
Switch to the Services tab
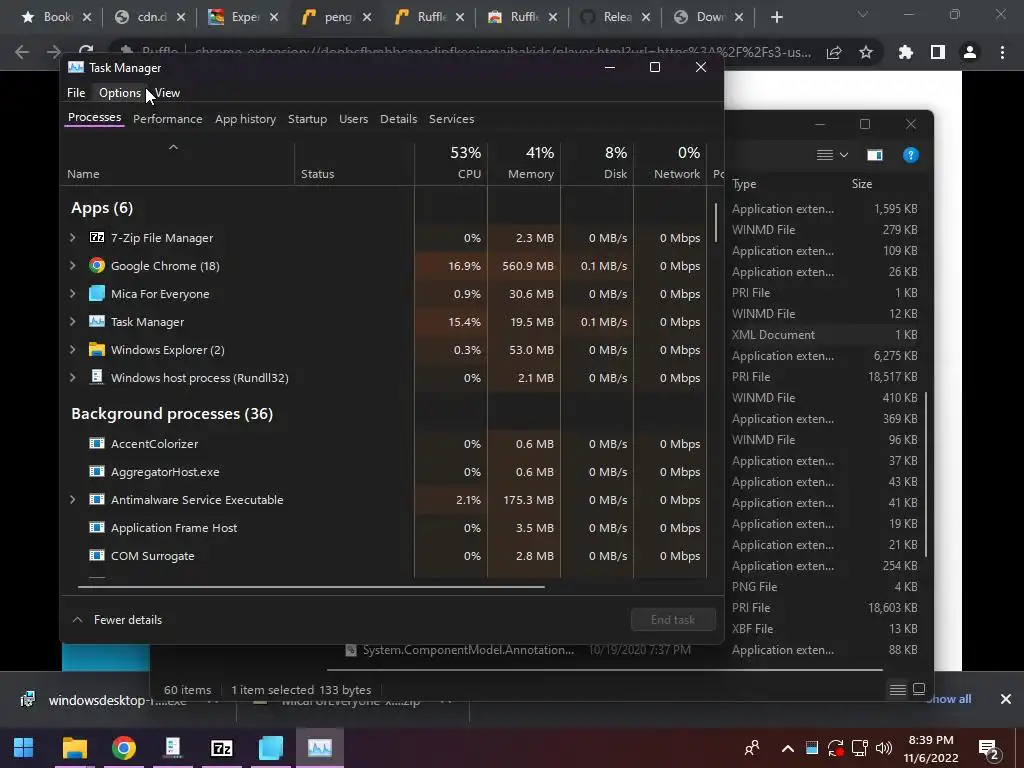(451, 119)
